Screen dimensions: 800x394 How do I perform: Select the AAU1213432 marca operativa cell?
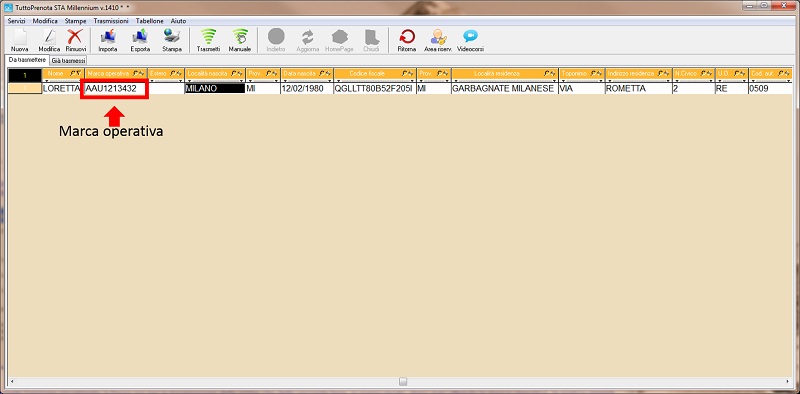[115, 89]
